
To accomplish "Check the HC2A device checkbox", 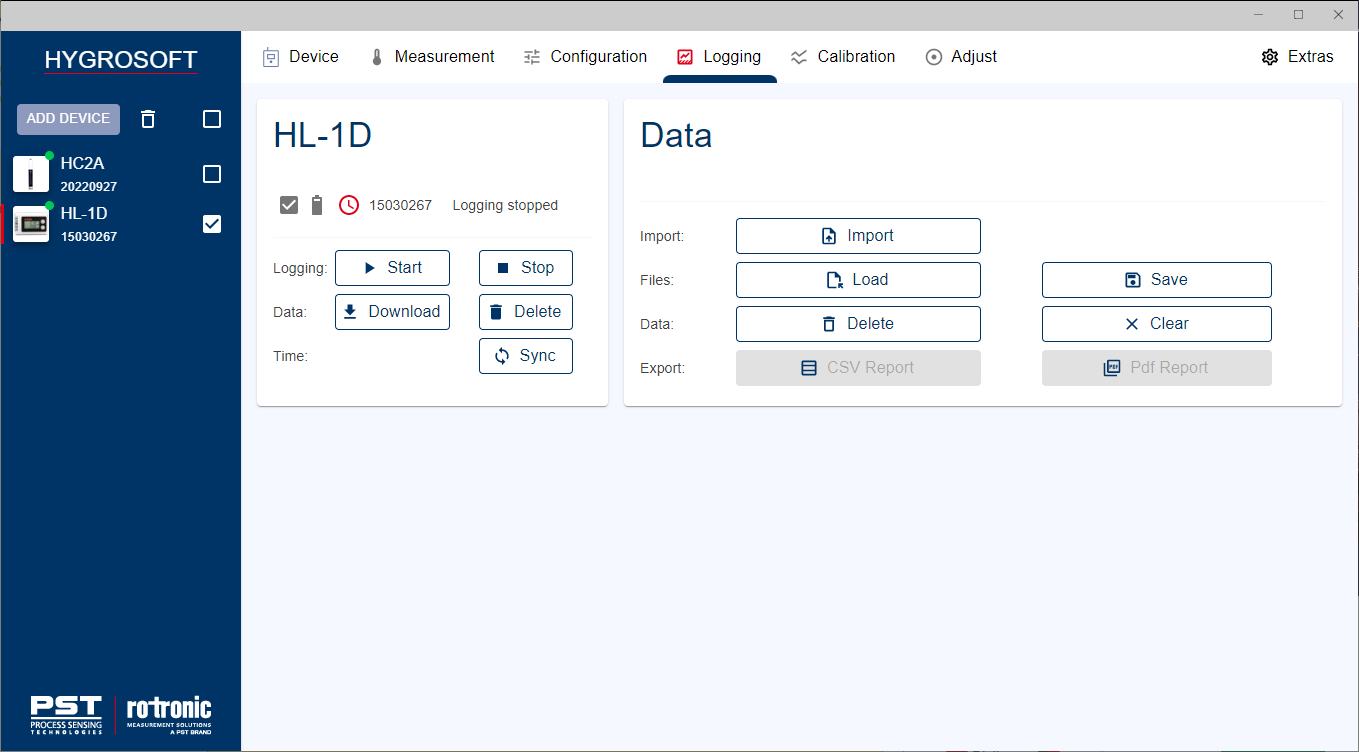I will tap(212, 174).
